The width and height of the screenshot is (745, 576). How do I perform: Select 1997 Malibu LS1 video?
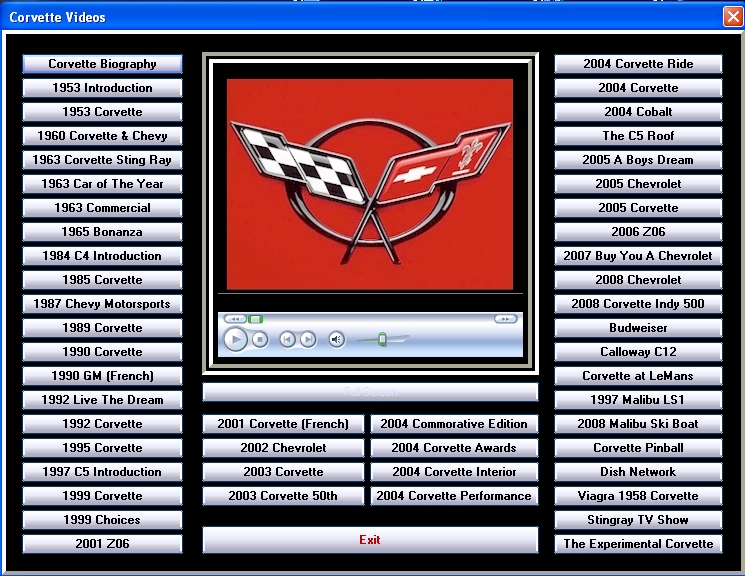(638, 400)
